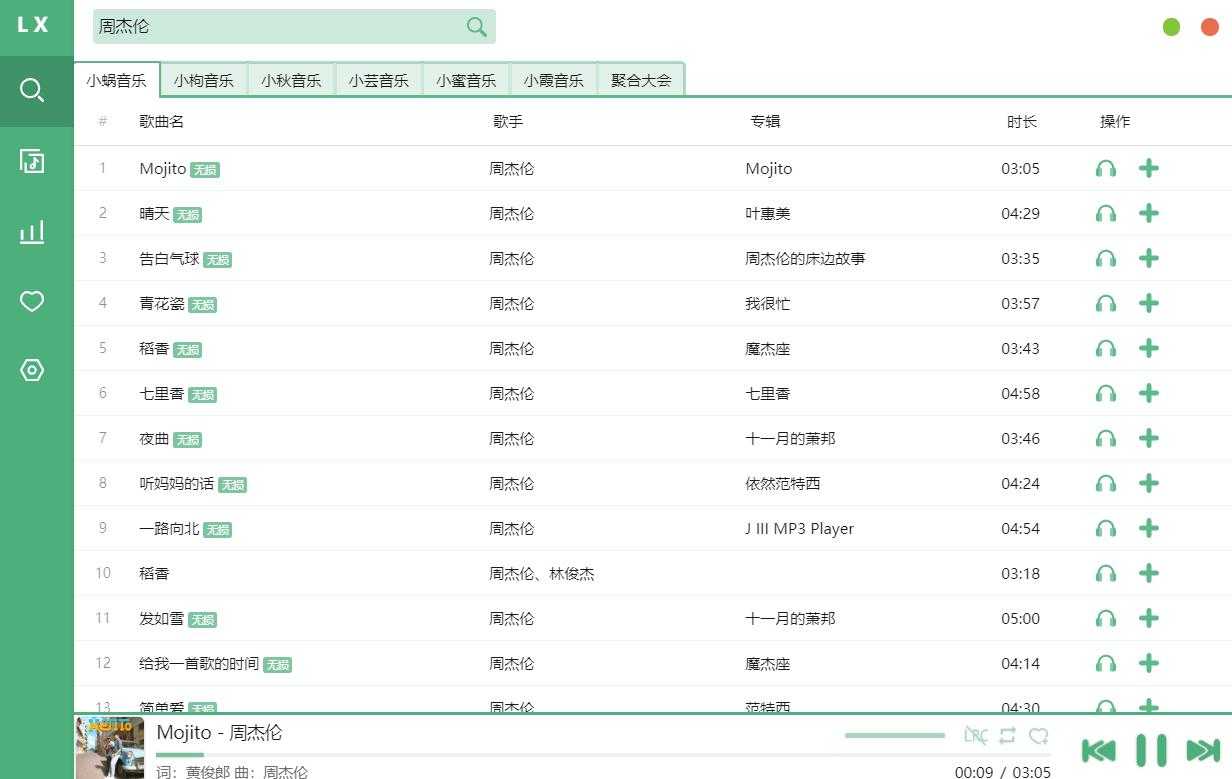Open favorites via the heart sidebar icon
Screen dimensions: 1232x779
[32, 301]
